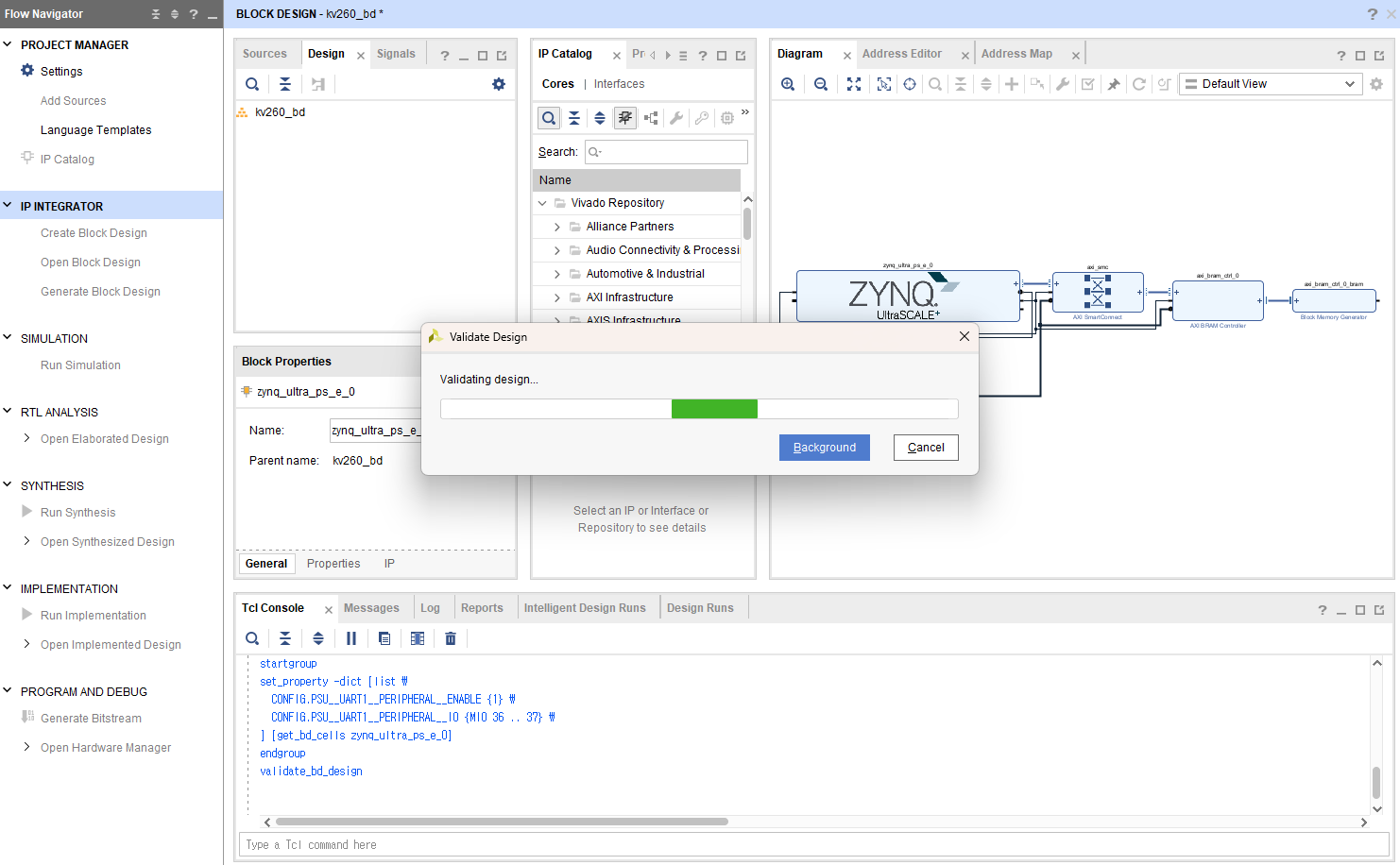This screenshot has width=1400, height=865.
Task: Cancel the design validation
Action: [x=926, y=448]
